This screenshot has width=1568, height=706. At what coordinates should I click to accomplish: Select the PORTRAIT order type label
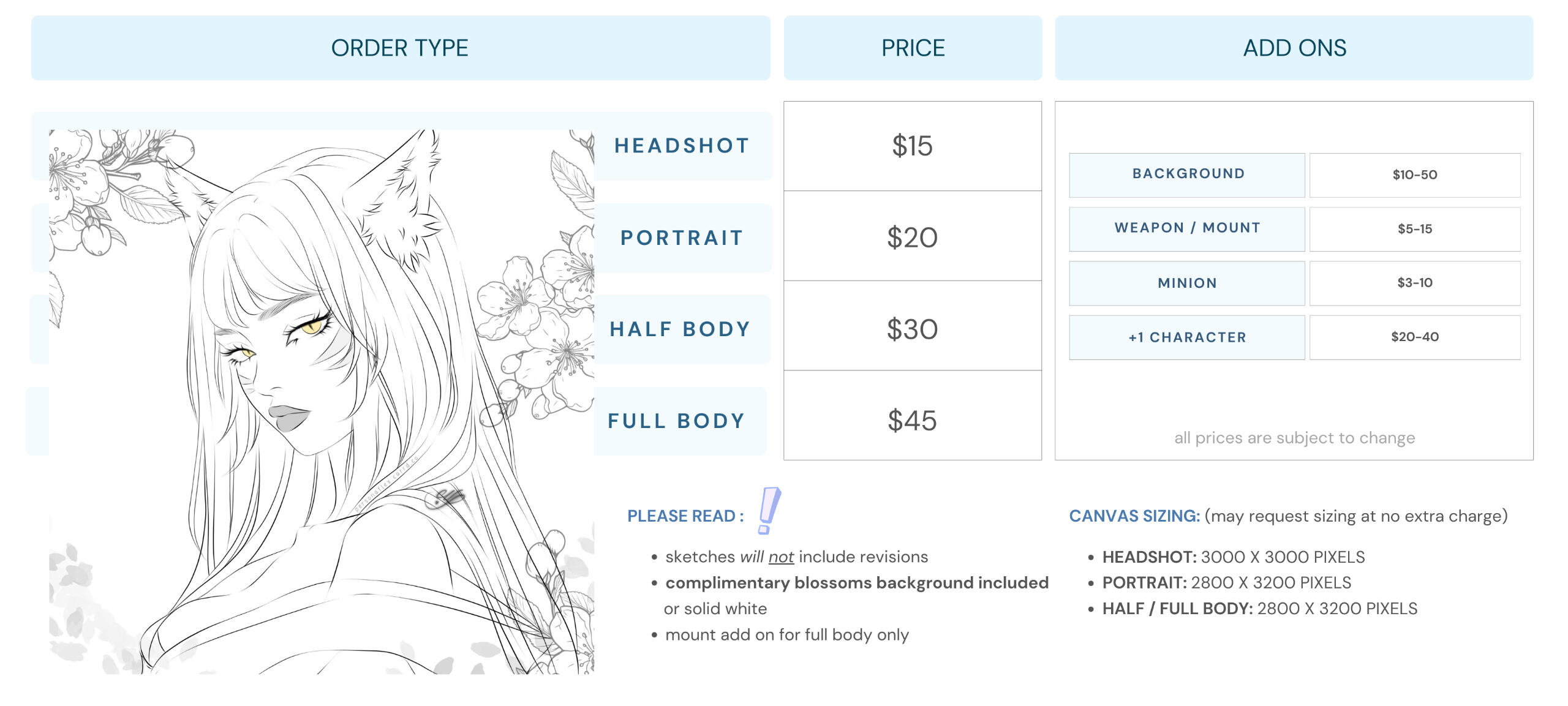click(x=682, y=238)
